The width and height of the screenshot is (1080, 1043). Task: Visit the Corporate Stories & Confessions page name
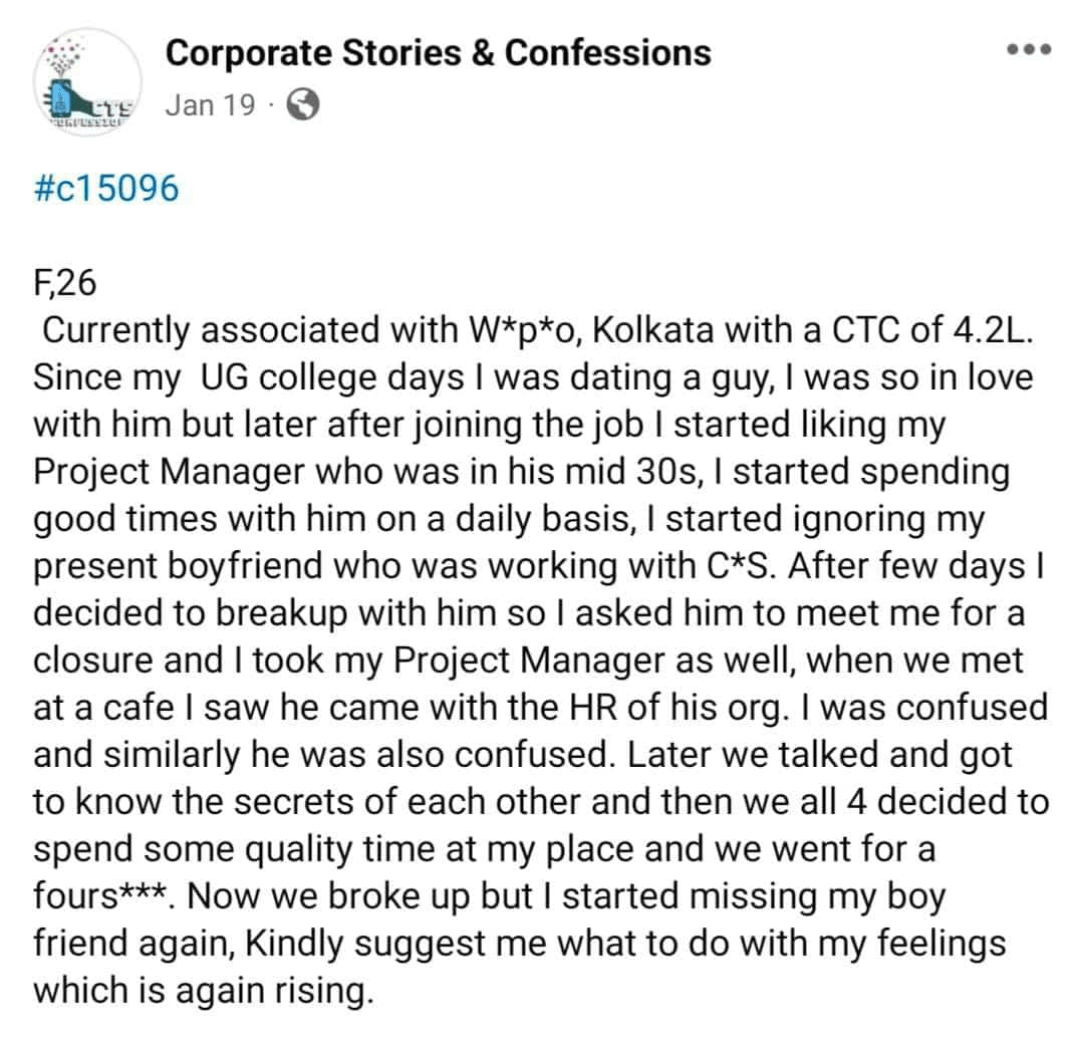pos(438,52)
